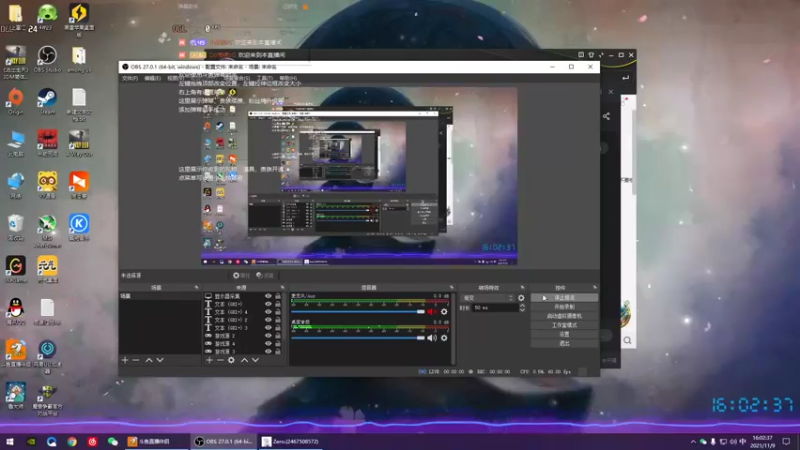Viewport: 800px width, 450px height.
Task: Open the microphone channel settings gear
Action: (x=444, y=311)
